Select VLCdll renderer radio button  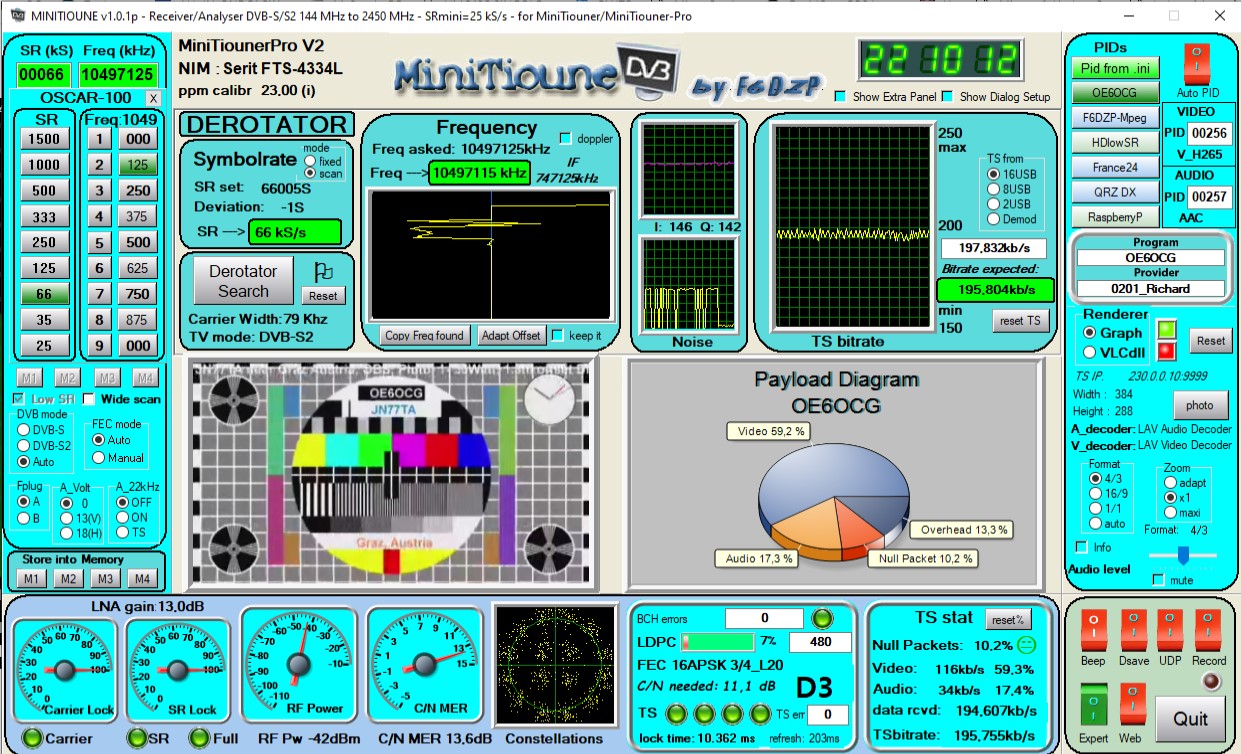coord(1090,352)
